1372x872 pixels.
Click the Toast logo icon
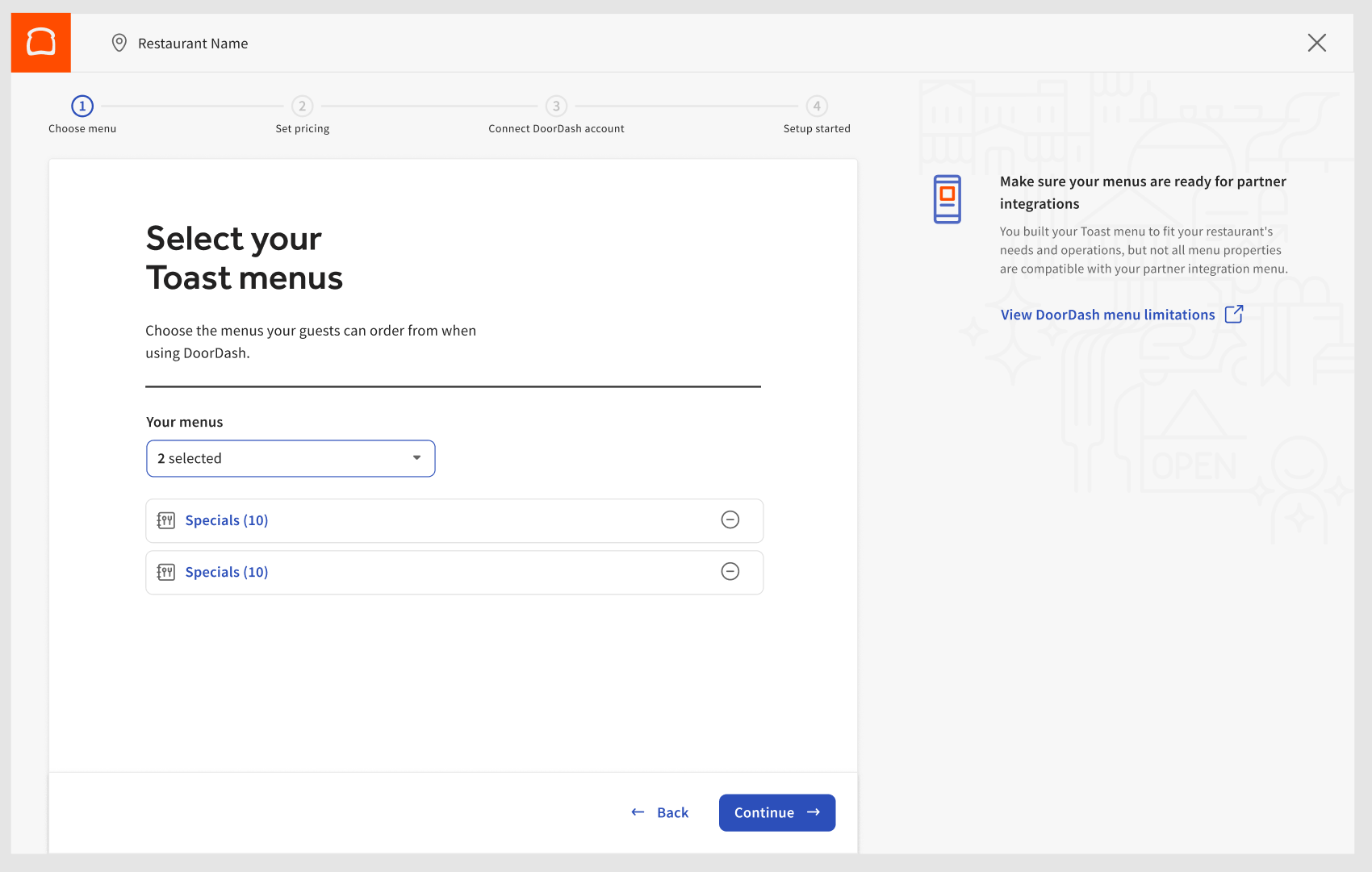40,42
